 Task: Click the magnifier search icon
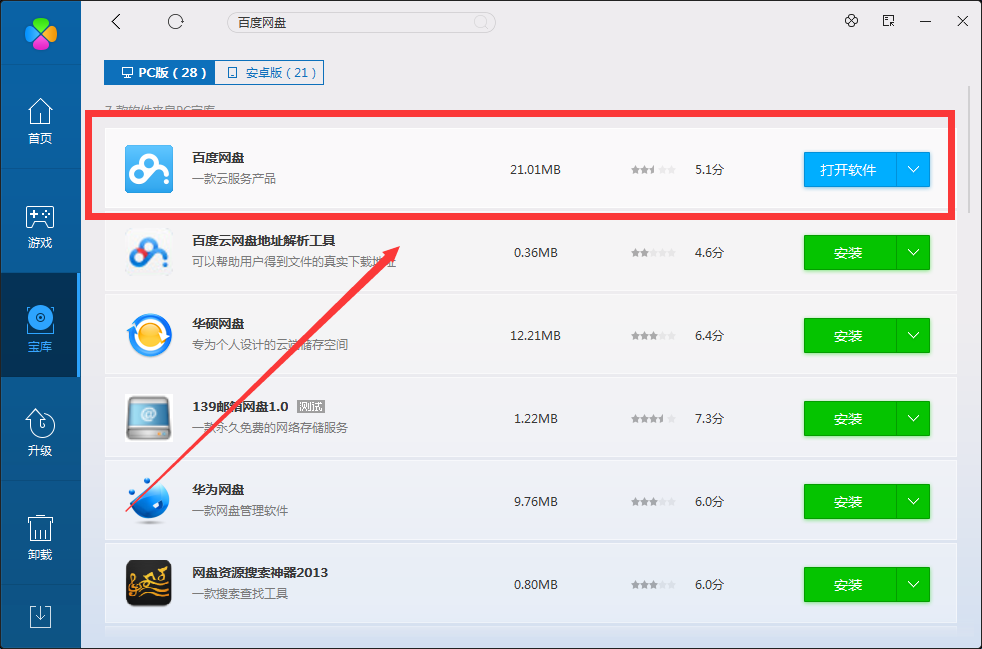pos(481,23)
